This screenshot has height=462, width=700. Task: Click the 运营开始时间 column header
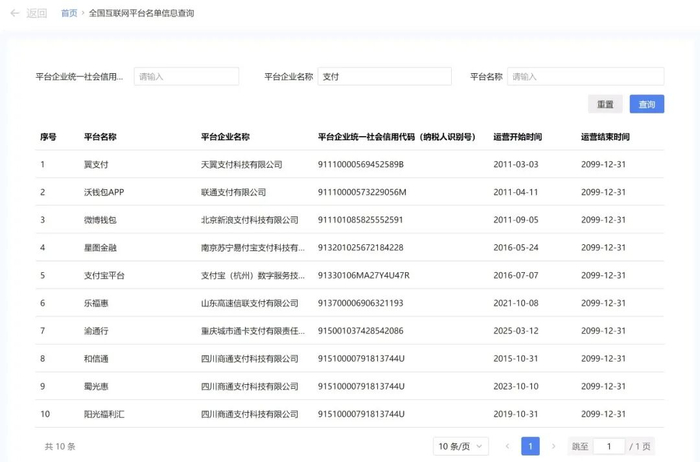[x=517, y=137]
